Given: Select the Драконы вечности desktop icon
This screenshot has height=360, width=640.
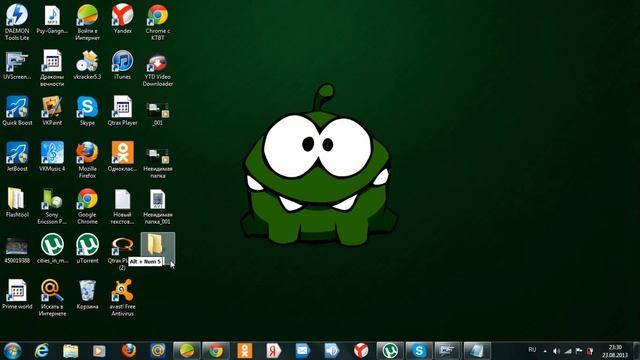Looking at the screenshot, I should [52, 68].
